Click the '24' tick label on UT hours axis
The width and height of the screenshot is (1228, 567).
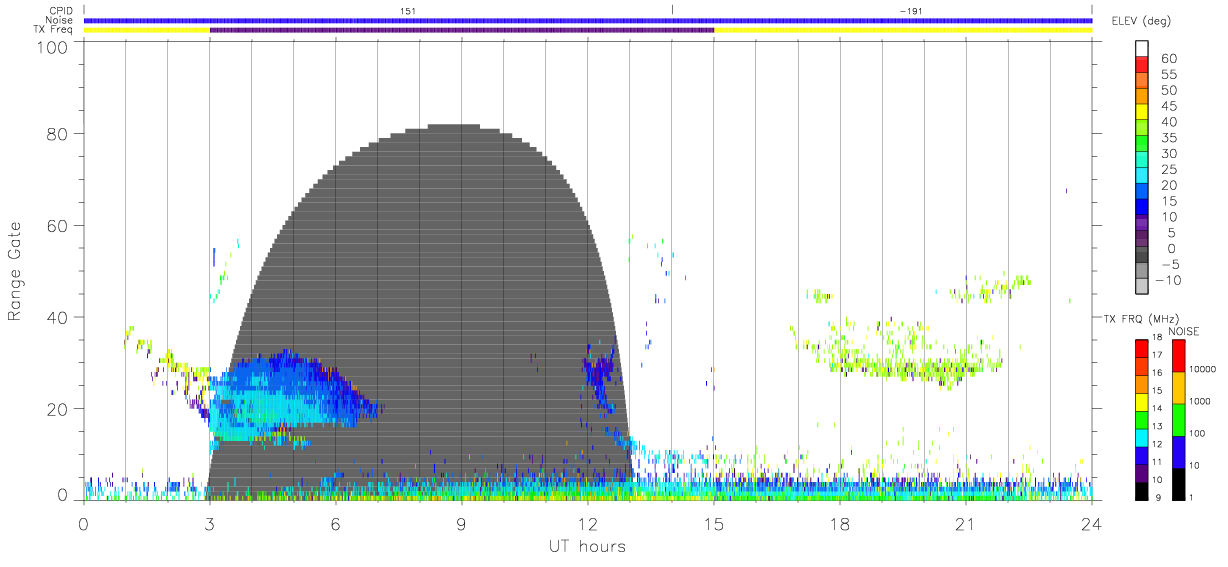1092,524
